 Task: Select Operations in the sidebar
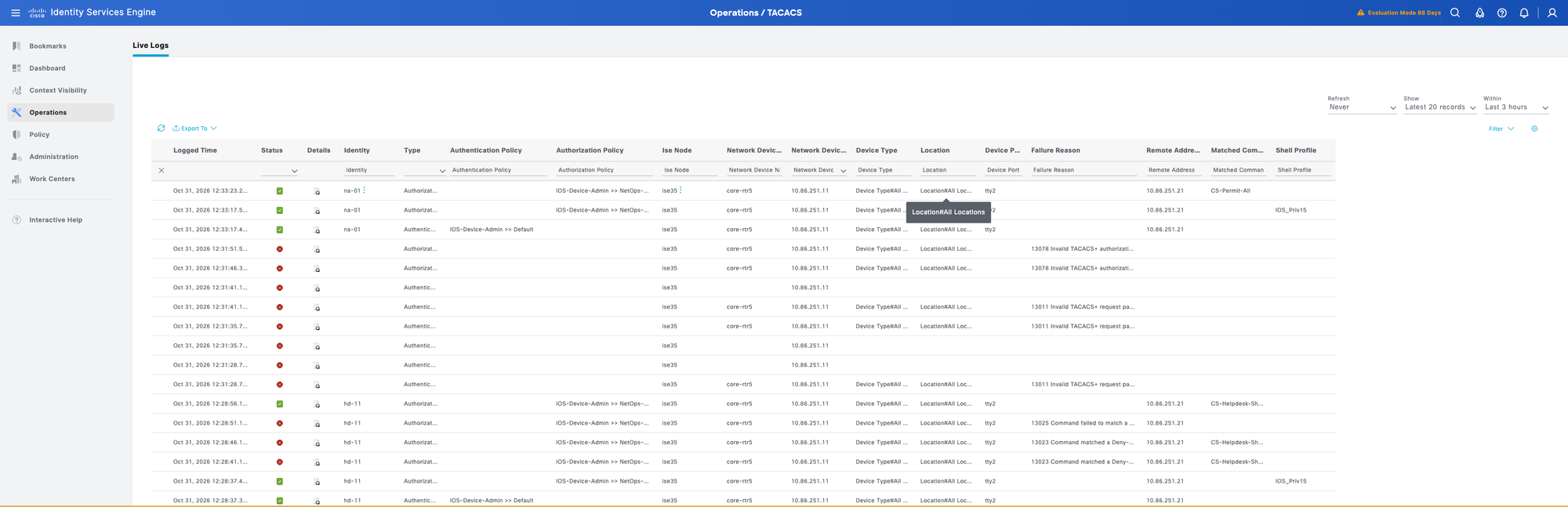point(60,112)
